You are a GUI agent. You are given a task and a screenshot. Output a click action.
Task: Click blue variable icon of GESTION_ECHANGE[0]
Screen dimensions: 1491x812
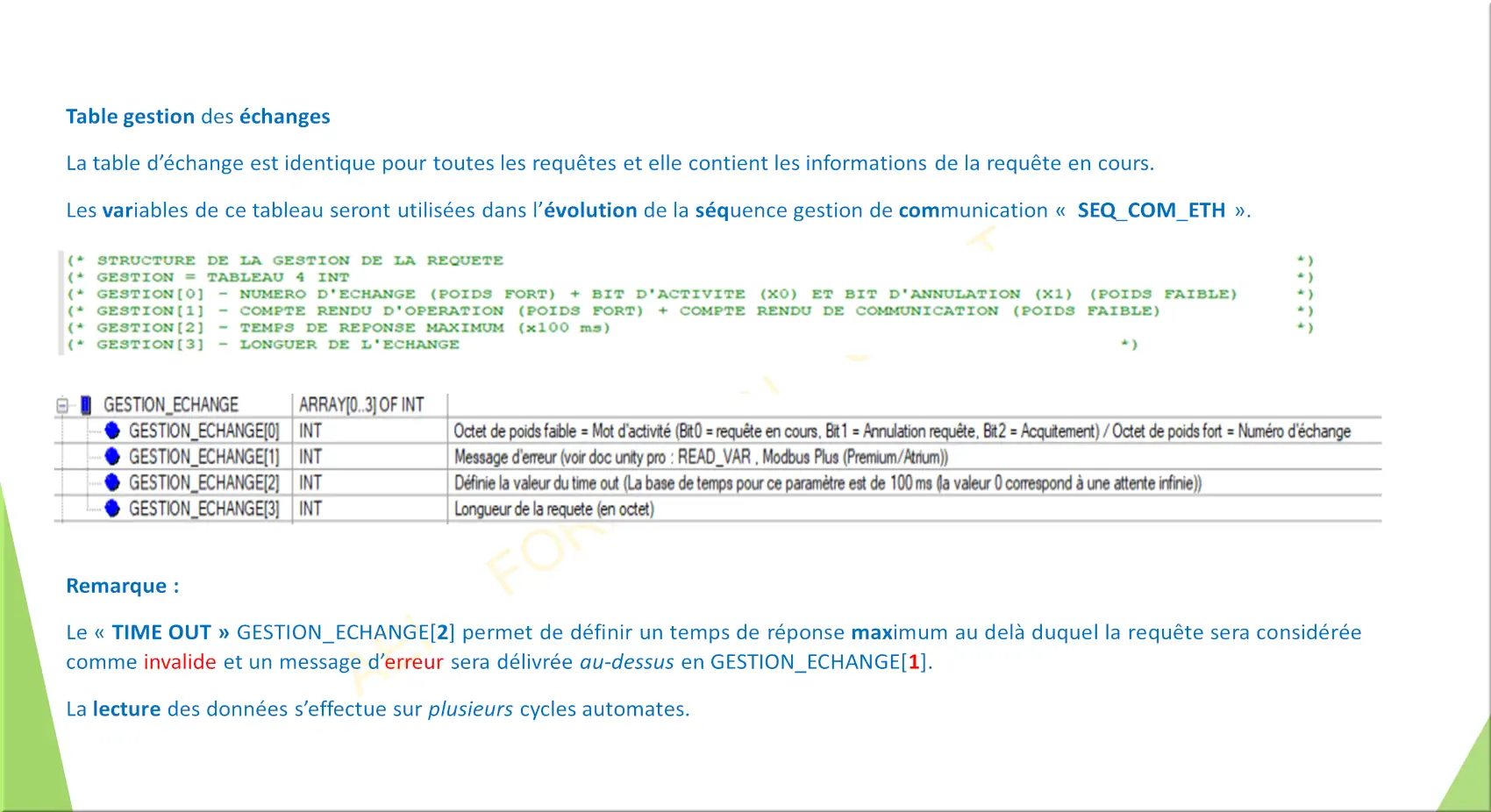pos(112,431)
